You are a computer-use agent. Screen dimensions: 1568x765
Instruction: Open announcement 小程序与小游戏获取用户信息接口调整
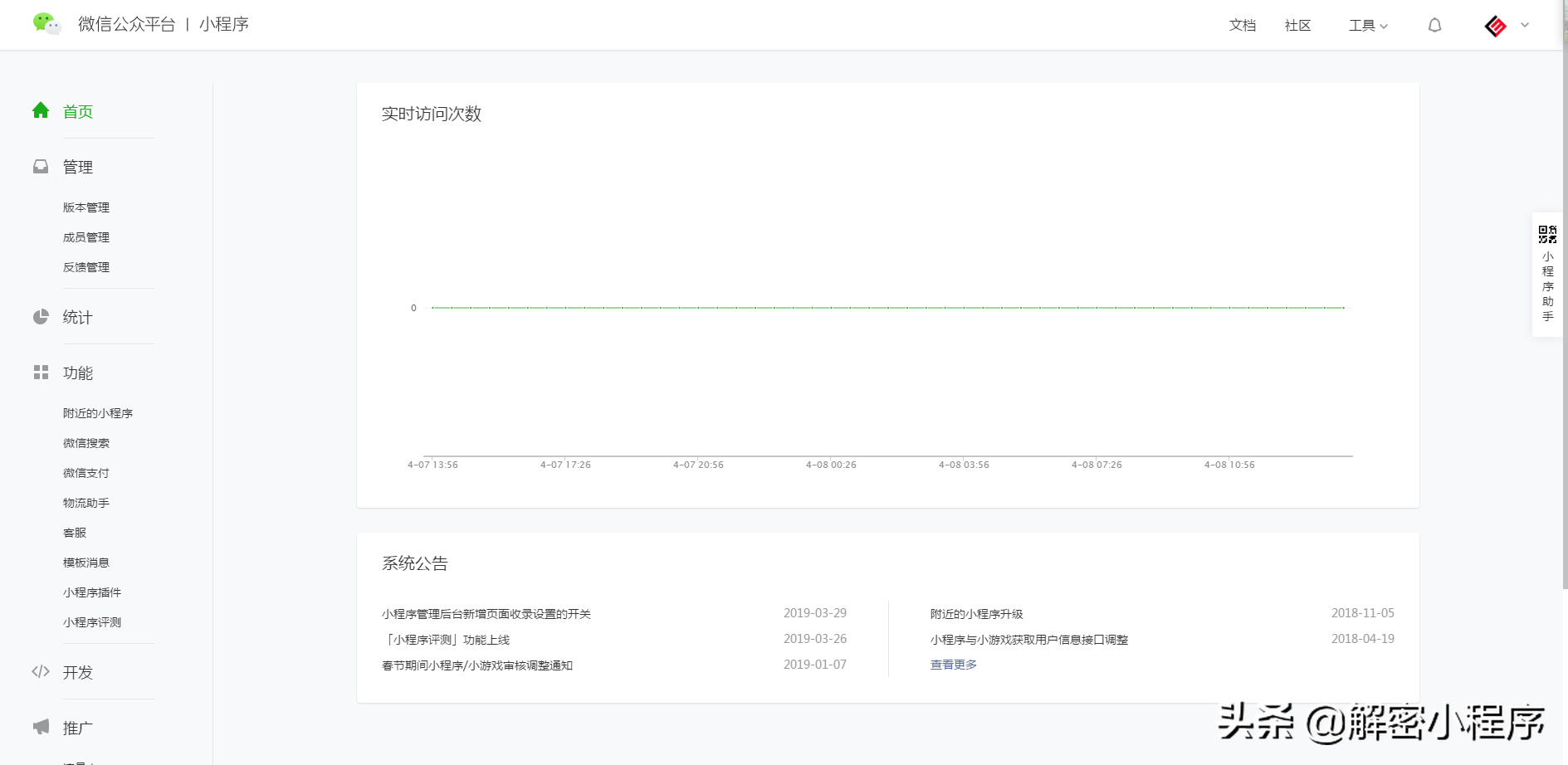tap(1029, 640)
